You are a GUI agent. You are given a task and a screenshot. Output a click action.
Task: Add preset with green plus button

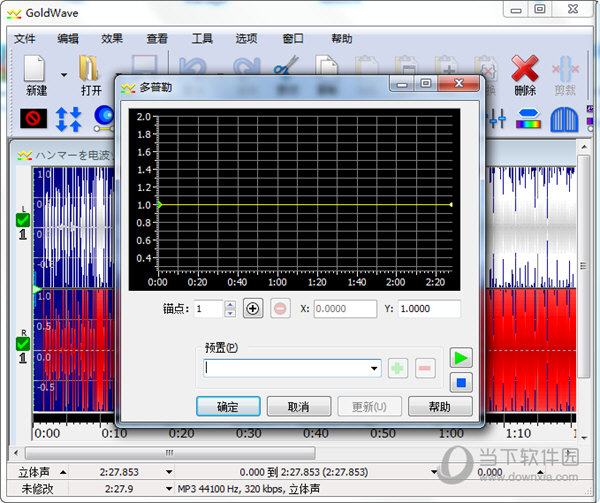click(398, 368)
